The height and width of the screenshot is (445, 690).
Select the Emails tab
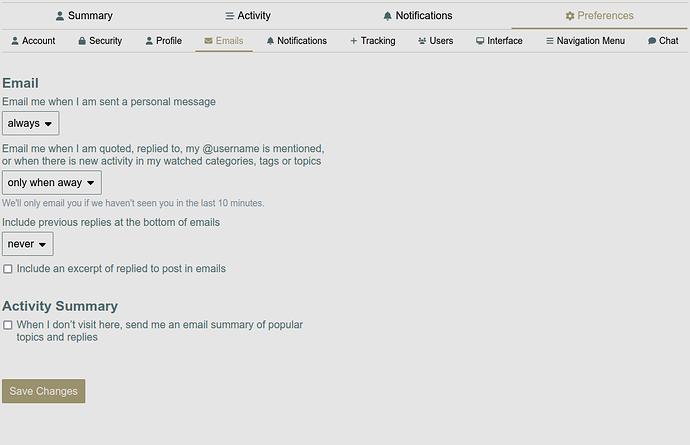[x=223, y=41]
